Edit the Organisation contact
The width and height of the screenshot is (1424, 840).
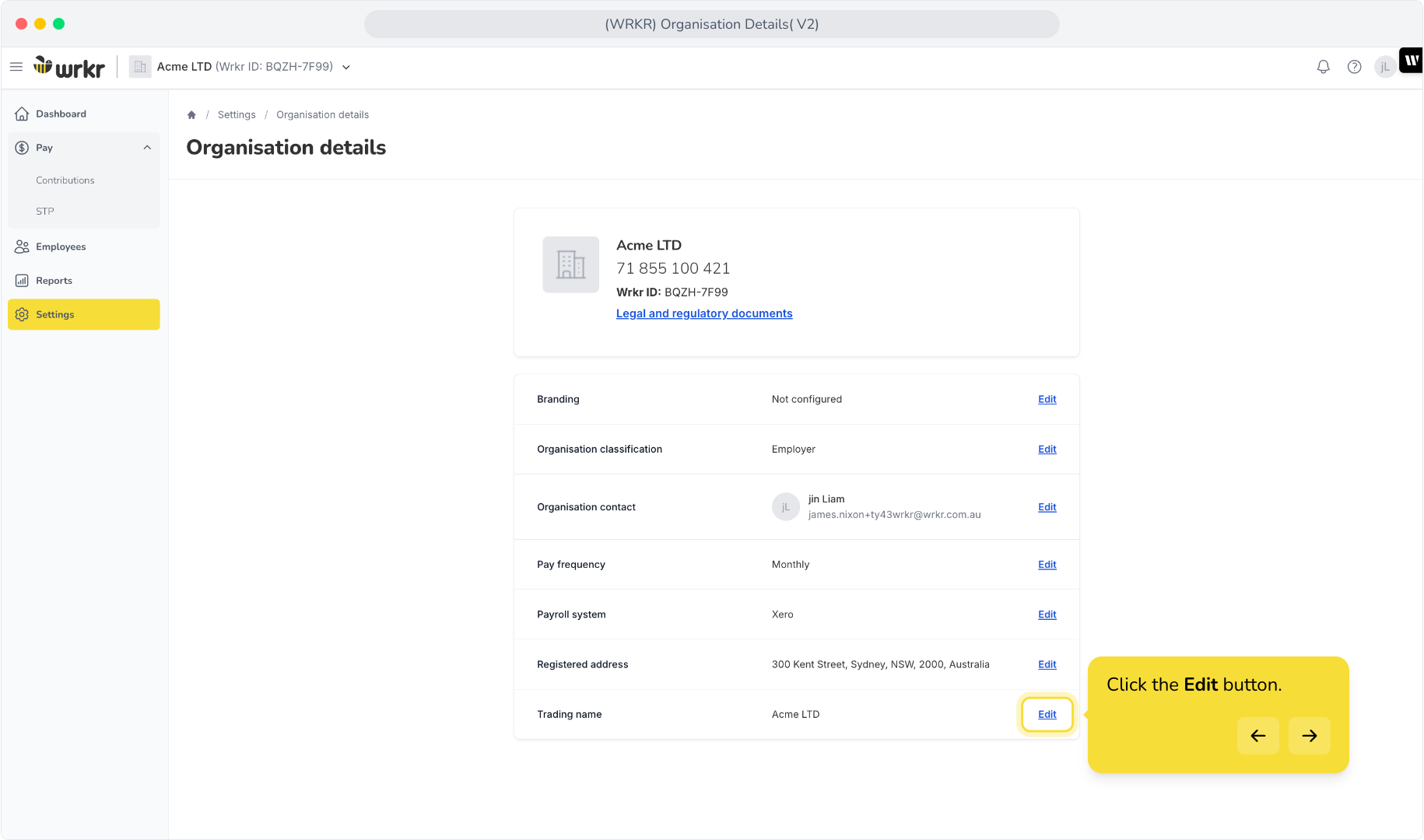[1047, 507]
